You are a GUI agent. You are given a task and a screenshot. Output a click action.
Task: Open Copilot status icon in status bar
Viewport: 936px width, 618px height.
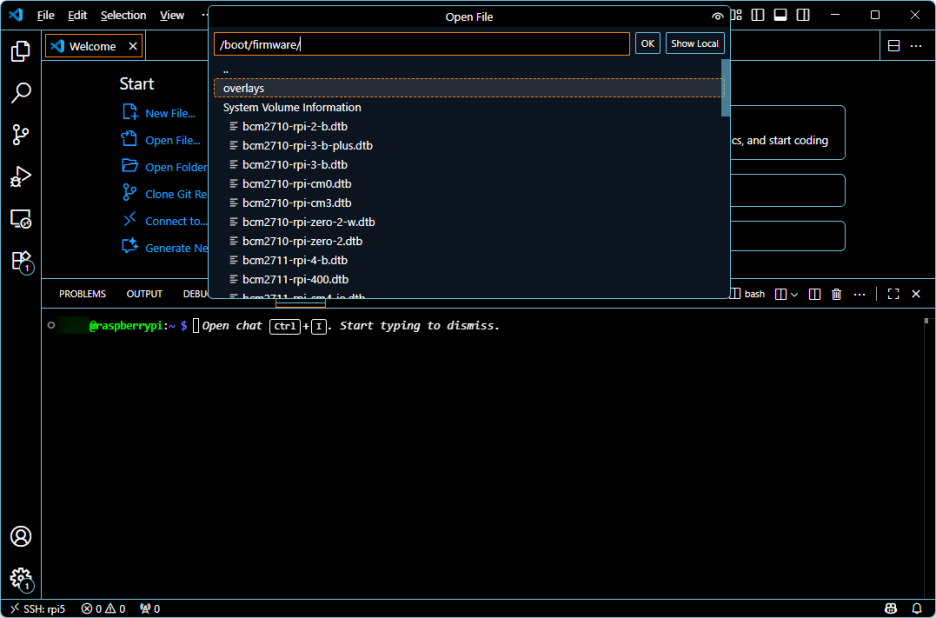click(891, 609)
